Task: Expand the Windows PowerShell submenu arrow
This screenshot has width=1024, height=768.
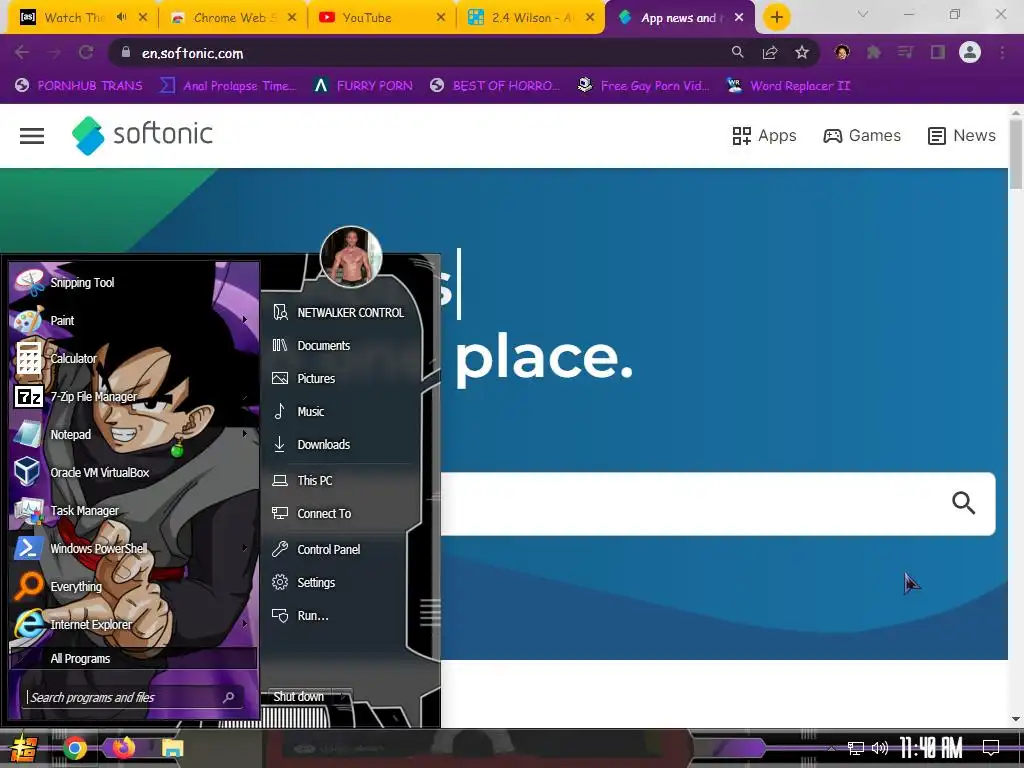Action: pos(245,549)
